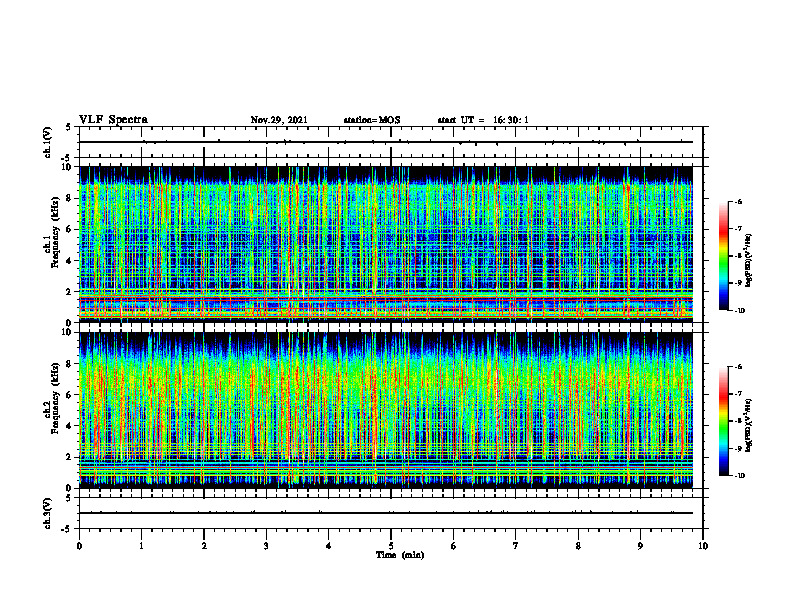This screenshot has width=792, height=612.
Task: Click the "-7" tick on ch.2 colorbar
Action: click(x=738, y=394)
